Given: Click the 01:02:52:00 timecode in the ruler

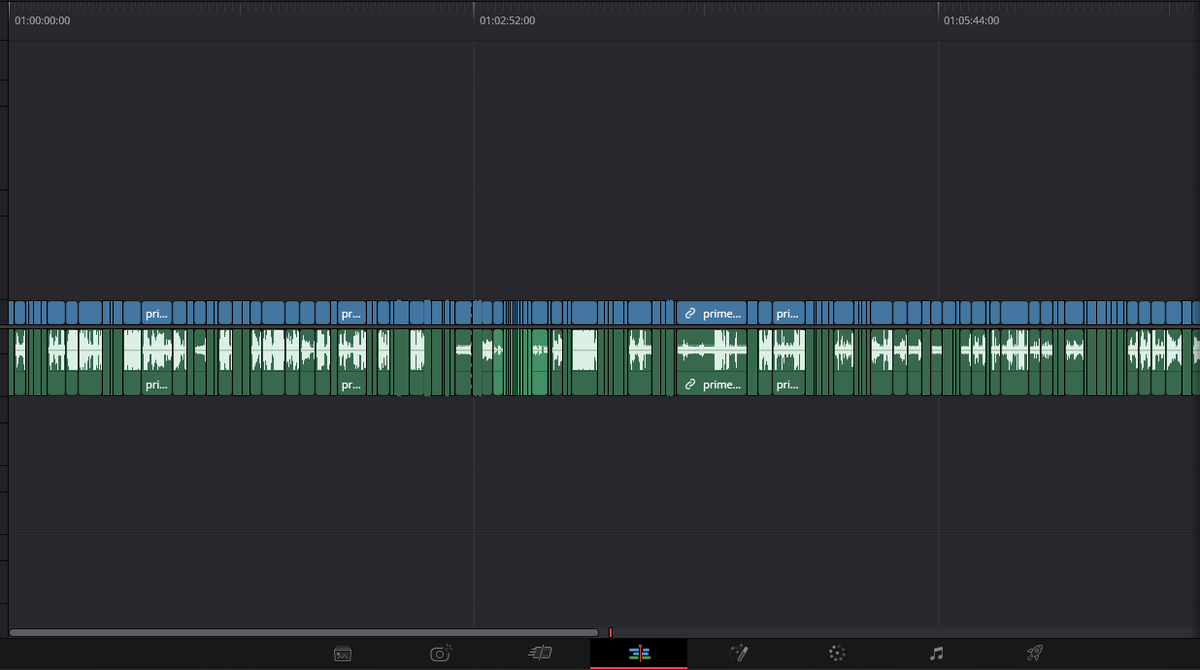Looking at the screenshot, I should click(507, 20).
